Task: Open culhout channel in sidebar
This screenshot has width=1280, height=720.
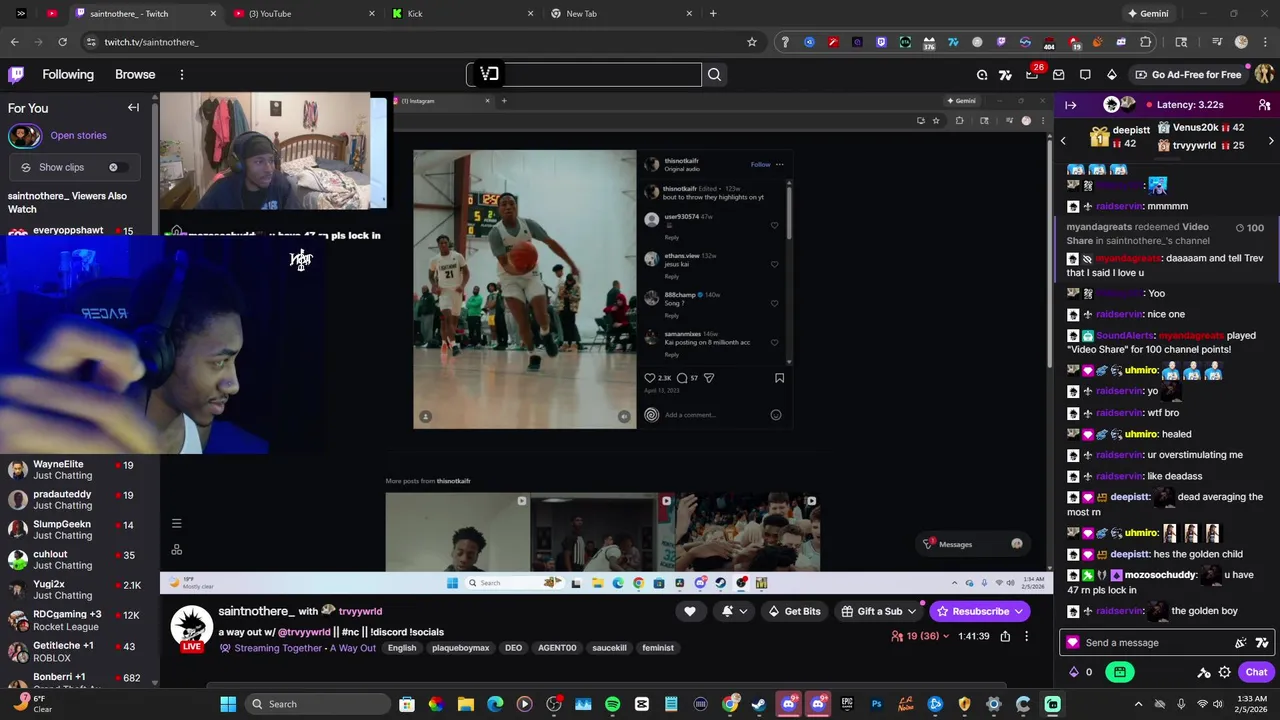Action: click(80, 560)
